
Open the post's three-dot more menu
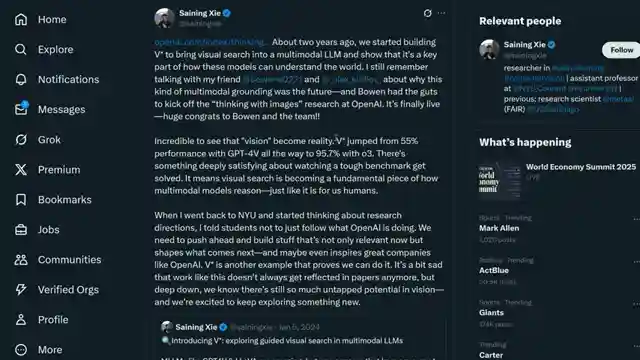coord(442,13)
